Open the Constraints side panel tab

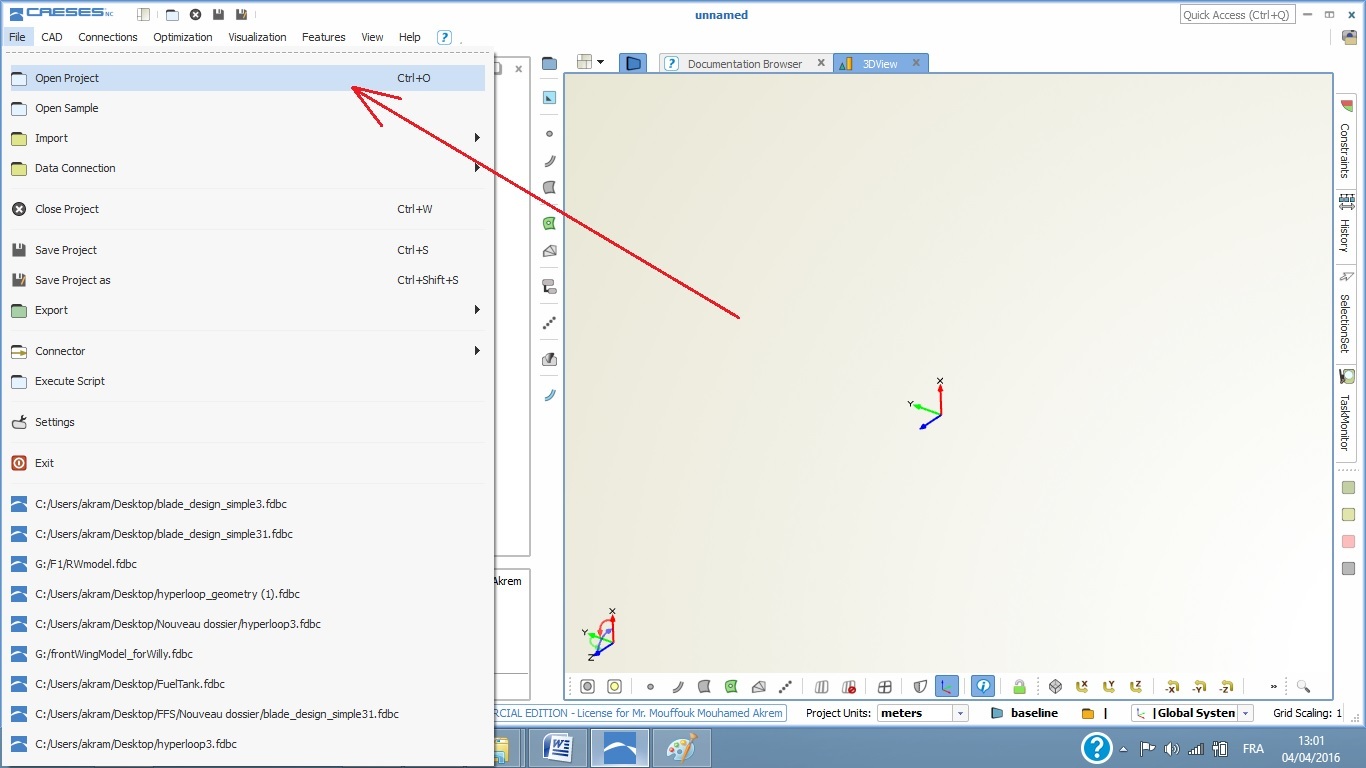pos(1346,141)
